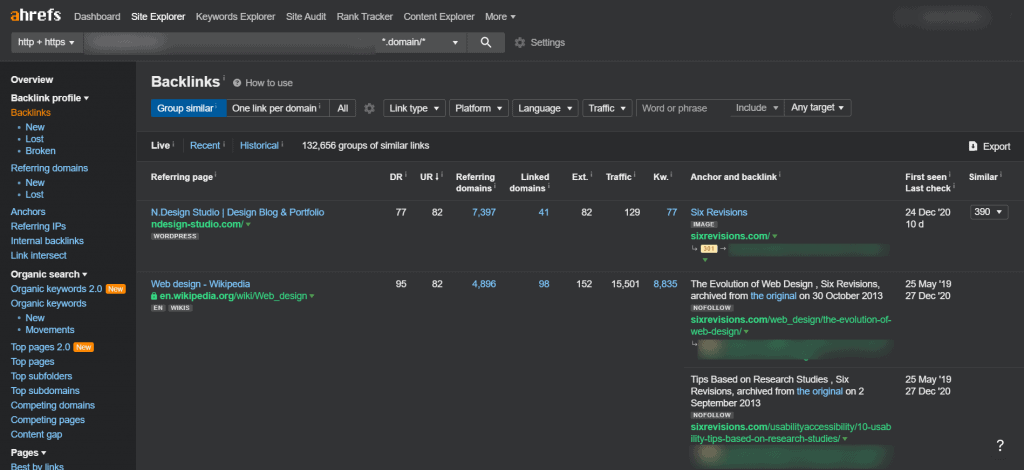Collapse the Organic search section

48,274
